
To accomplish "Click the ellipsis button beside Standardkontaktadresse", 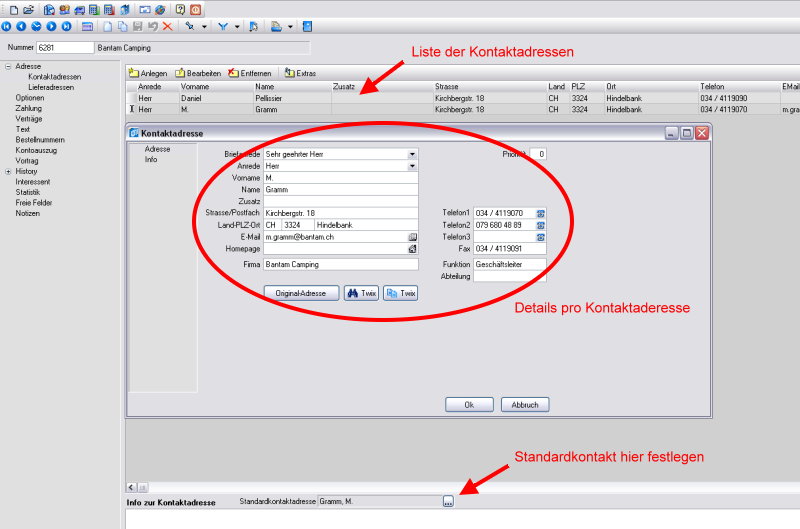I will click(x=448, y=501).
